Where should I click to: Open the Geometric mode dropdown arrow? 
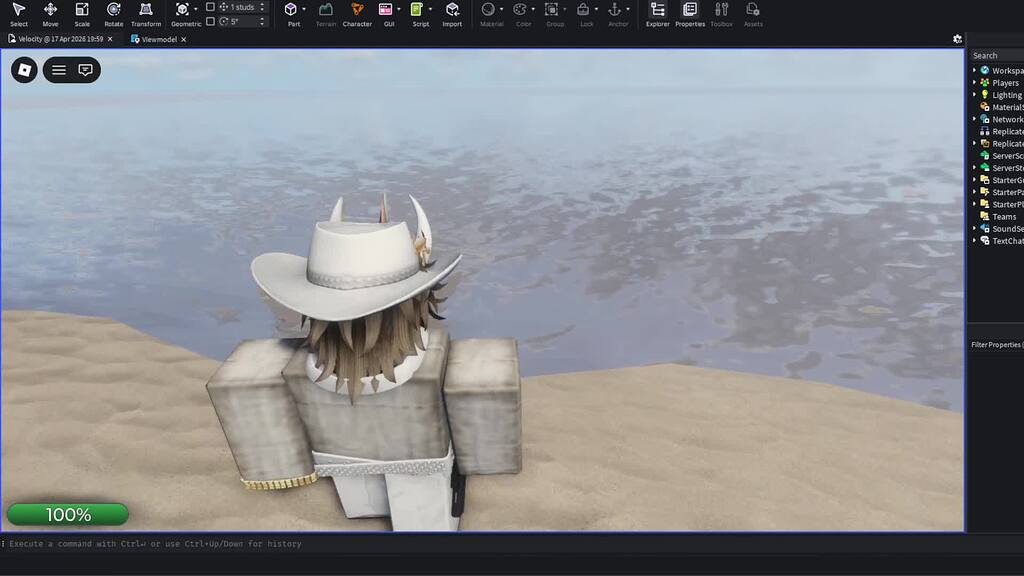196,9
